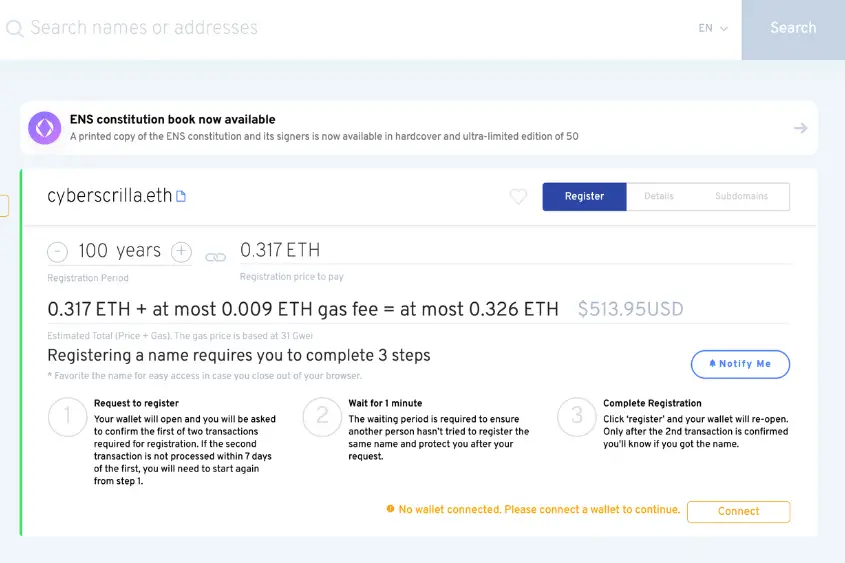Open the EN language dropdown
845x563 pixels.
click(713, 28)
